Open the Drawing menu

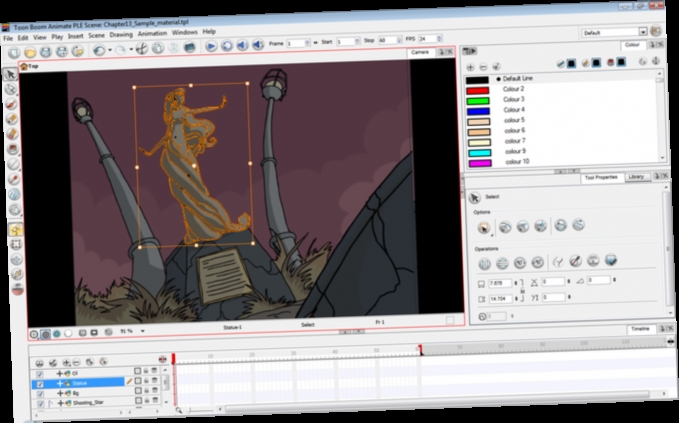coord(121,35)
